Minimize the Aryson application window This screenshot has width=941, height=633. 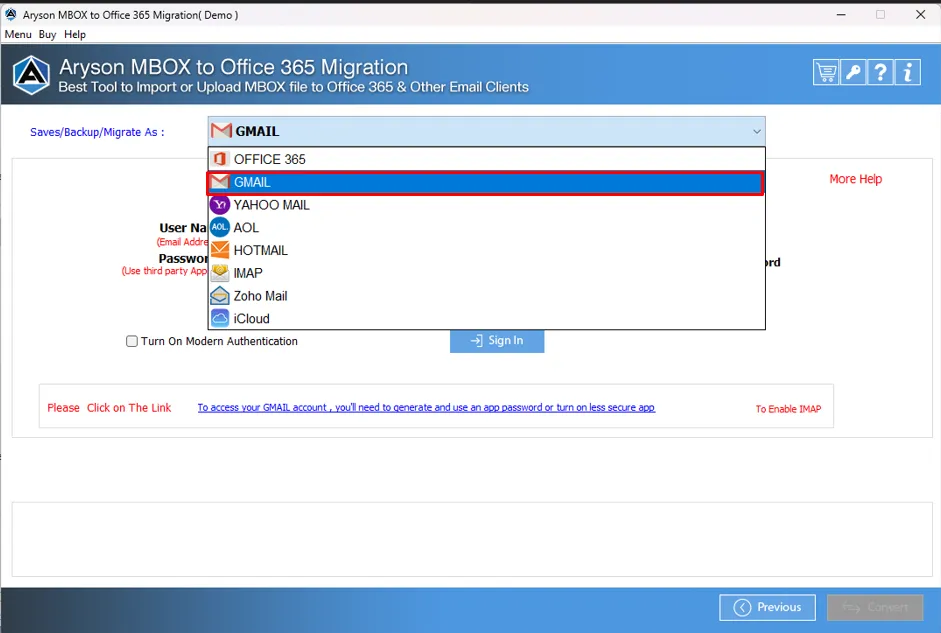point(841,14)
